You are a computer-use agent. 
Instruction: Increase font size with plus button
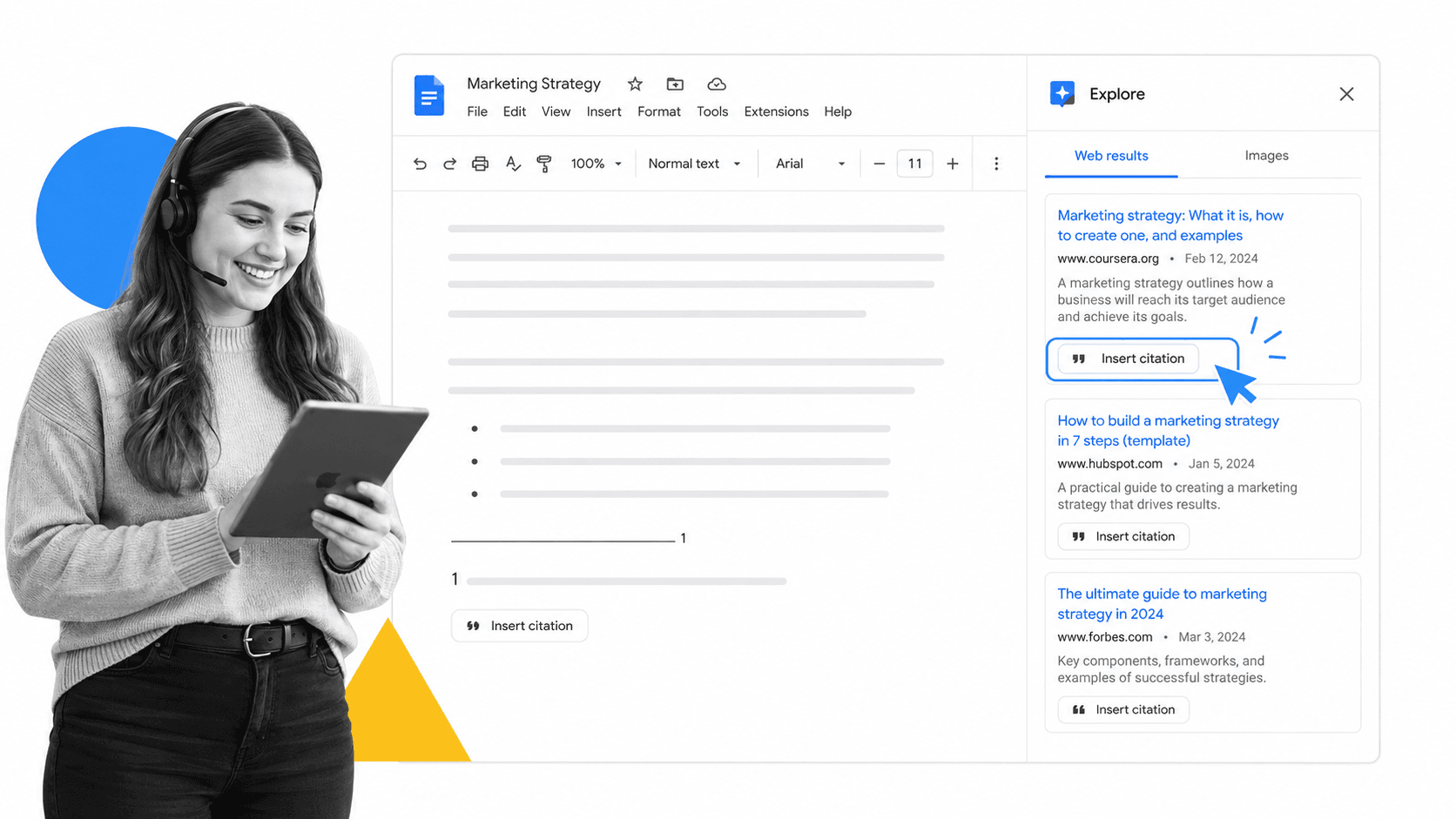tap(953, 164)
